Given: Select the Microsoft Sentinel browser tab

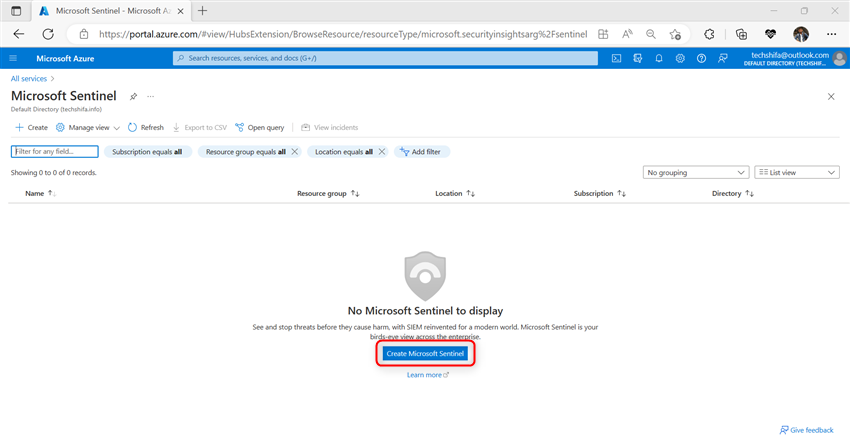Looking at the screenshot, I should pos(111,11).
